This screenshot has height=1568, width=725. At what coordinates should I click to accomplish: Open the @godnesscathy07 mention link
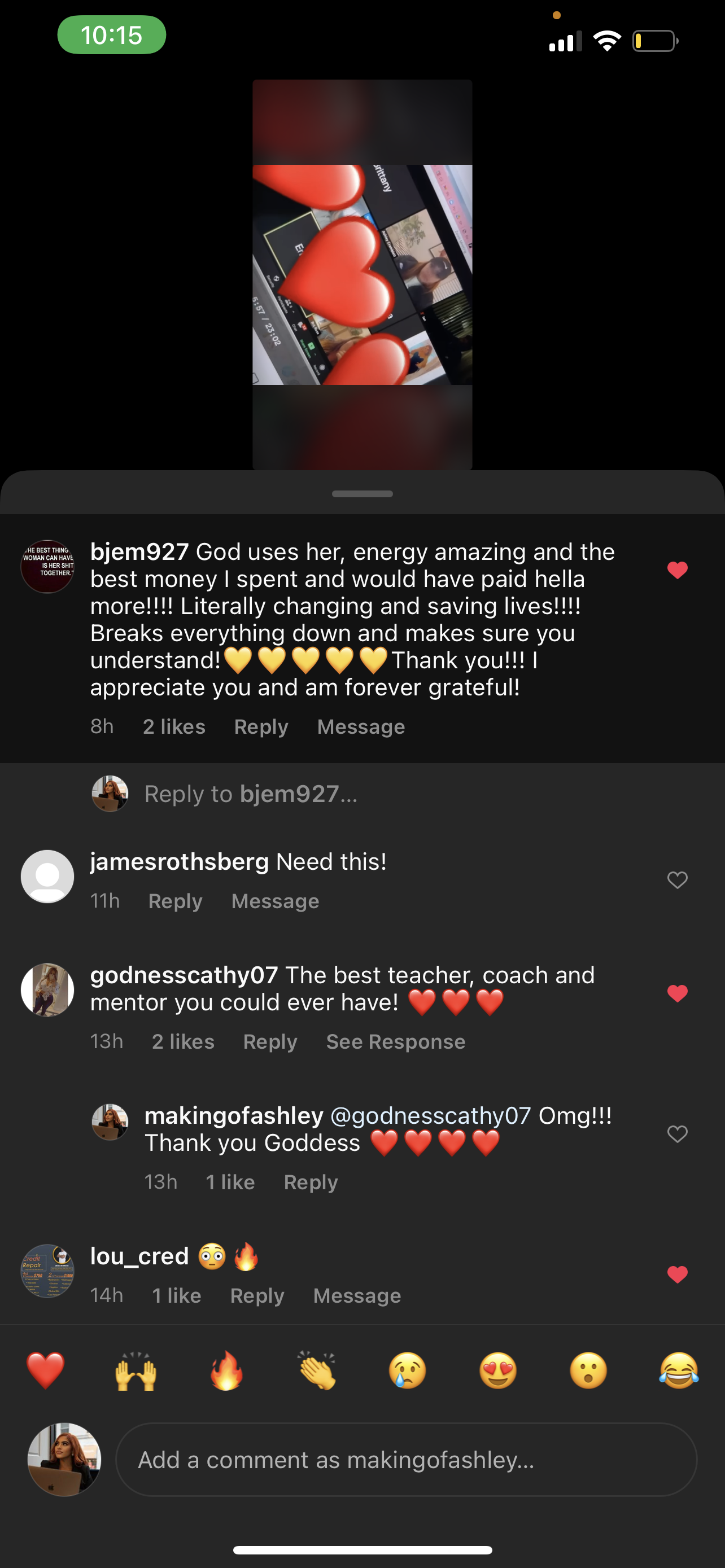430,1116
